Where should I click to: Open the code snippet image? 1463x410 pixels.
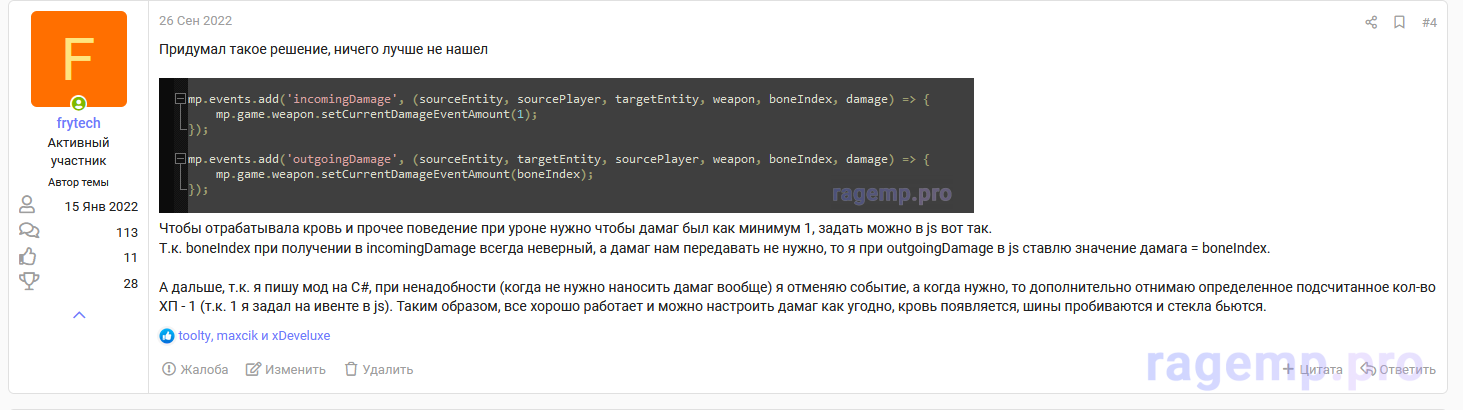click(566, 145)
